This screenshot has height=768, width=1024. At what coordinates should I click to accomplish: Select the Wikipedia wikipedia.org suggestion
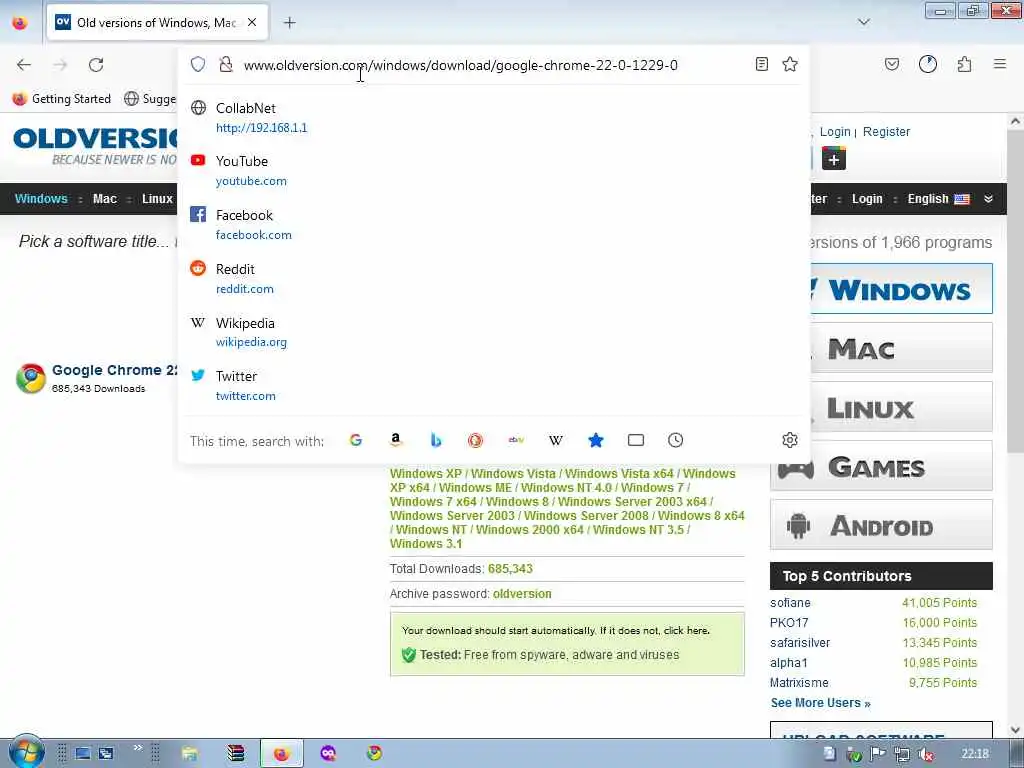(x=493, y=332)
